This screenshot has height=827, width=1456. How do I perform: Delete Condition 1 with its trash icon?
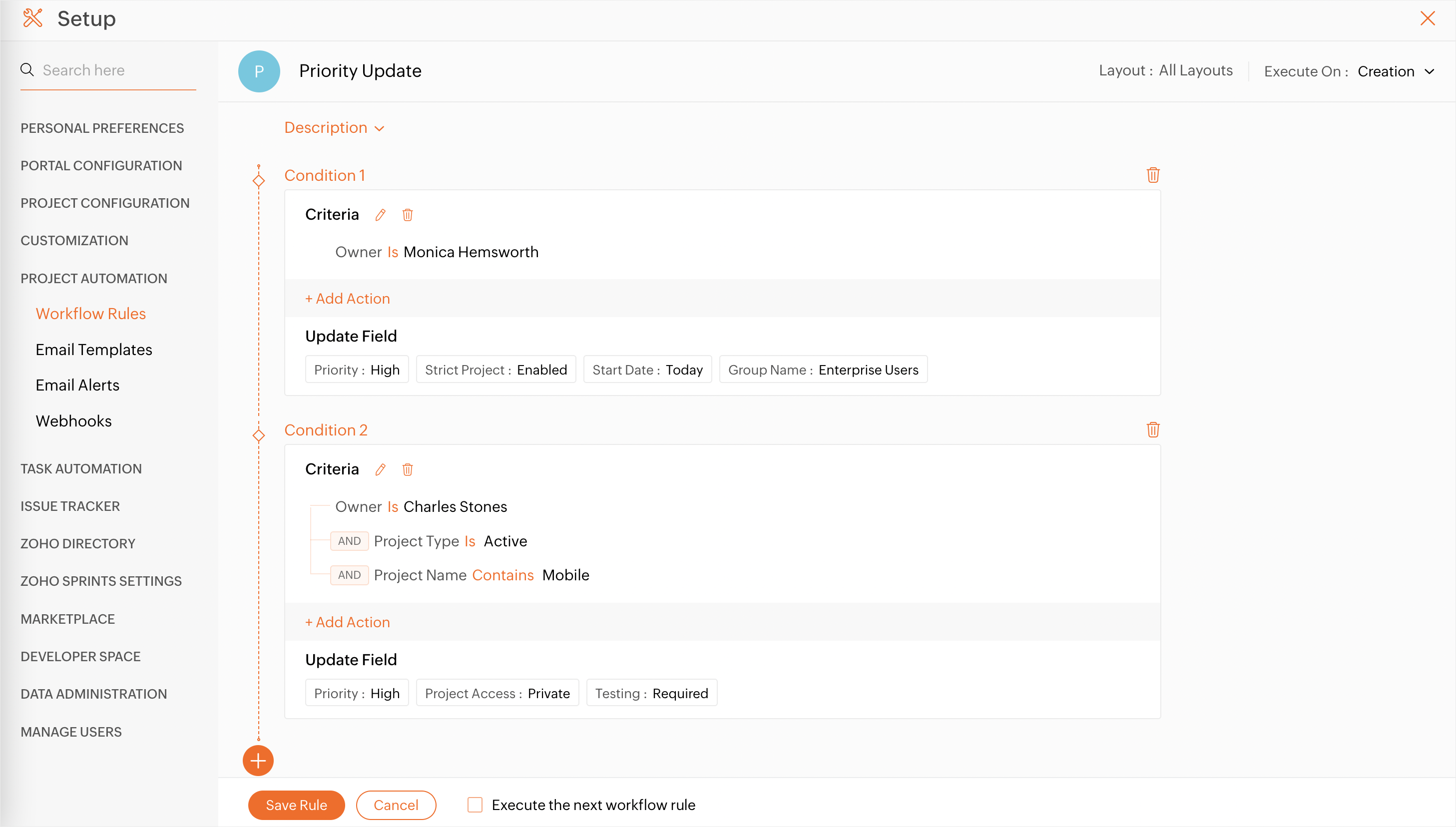(1153, 175)
